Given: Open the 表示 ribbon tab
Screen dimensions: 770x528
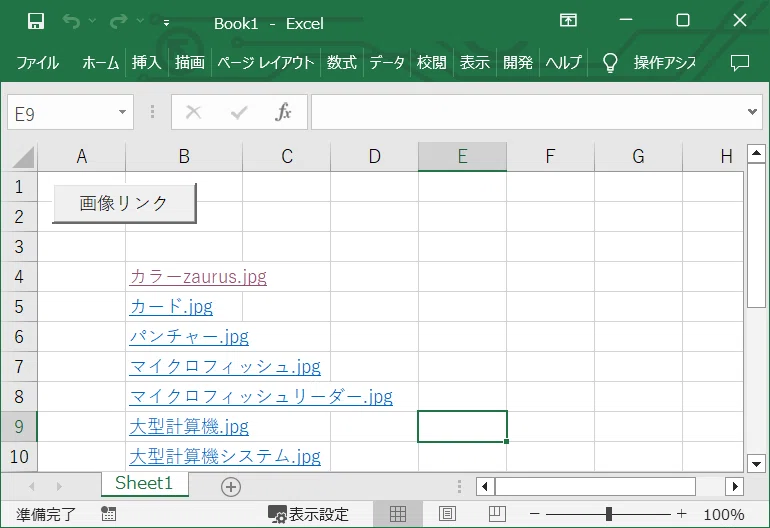Looking at the screenshot, I should 474,63.
